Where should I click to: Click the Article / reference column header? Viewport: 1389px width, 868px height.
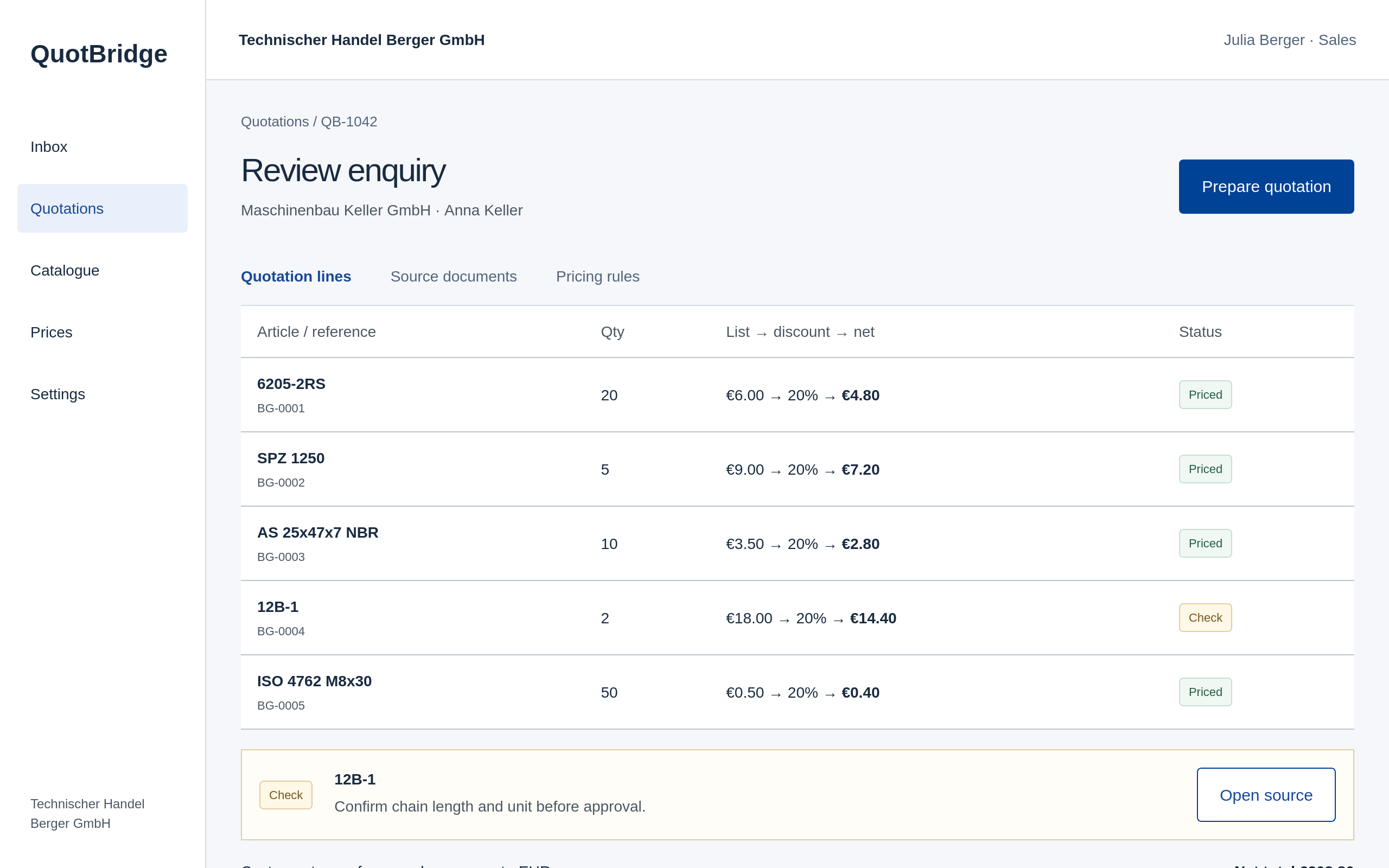[x=316, y=332]
